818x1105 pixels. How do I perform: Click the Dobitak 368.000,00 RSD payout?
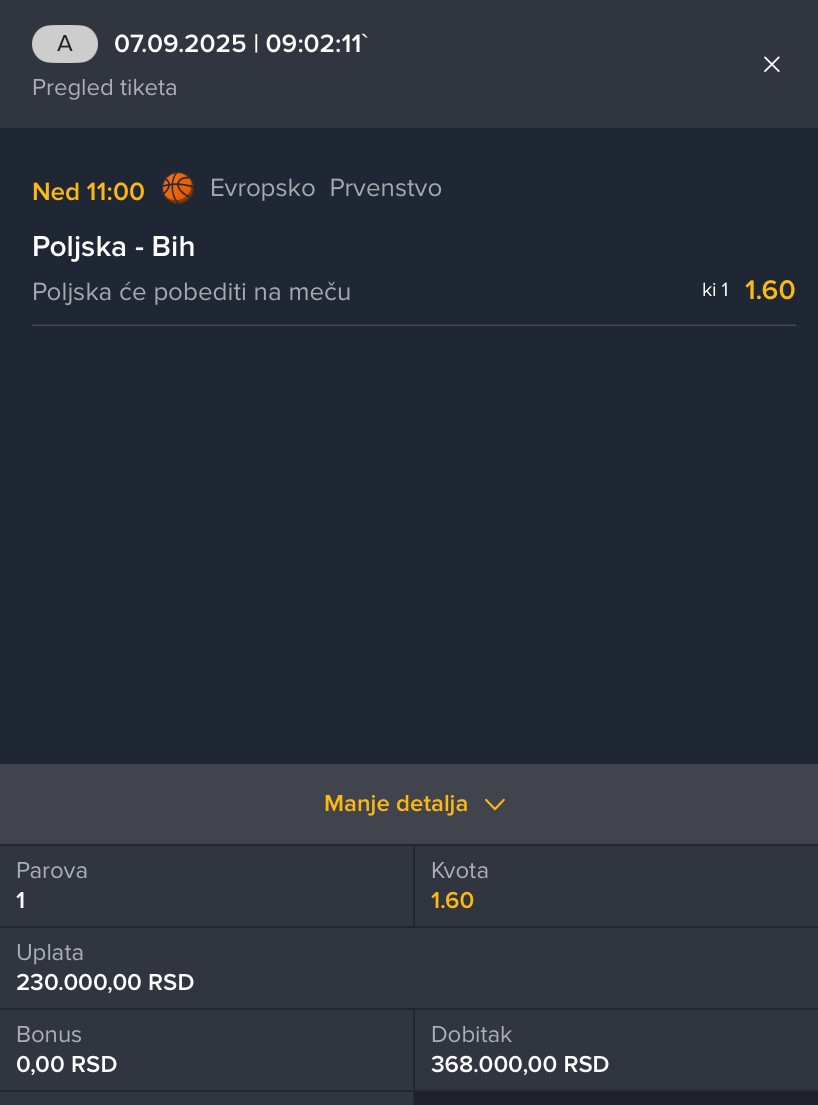pos(519,1064)
